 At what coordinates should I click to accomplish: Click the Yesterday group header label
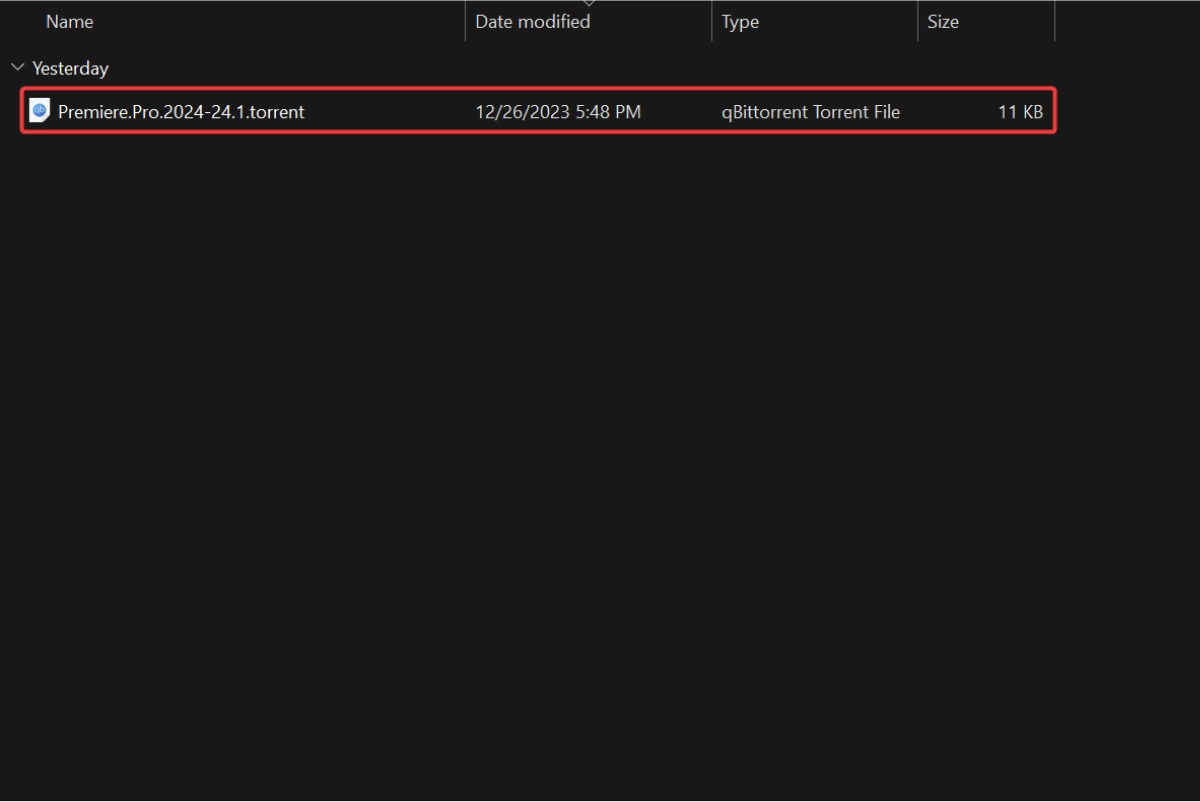(70, 69)
